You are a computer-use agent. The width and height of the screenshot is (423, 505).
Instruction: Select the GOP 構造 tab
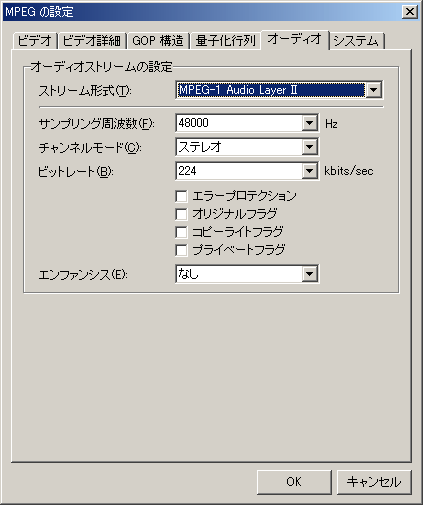158,41
